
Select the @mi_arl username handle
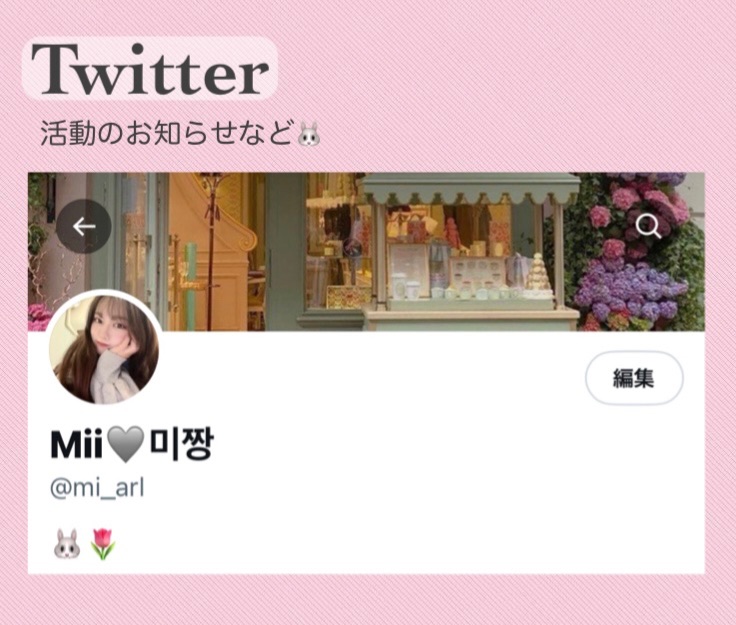pyautogui.click(x=97, y=488)
